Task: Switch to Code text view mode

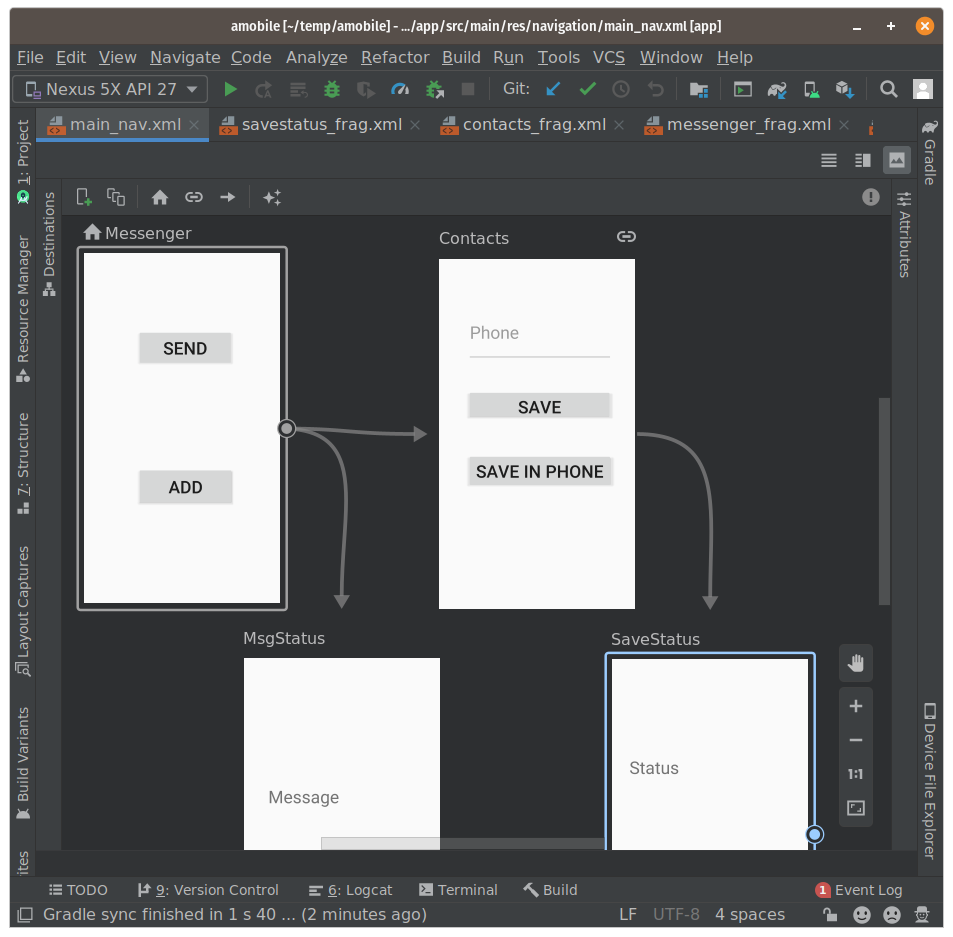Action: [x=828, y=160]
